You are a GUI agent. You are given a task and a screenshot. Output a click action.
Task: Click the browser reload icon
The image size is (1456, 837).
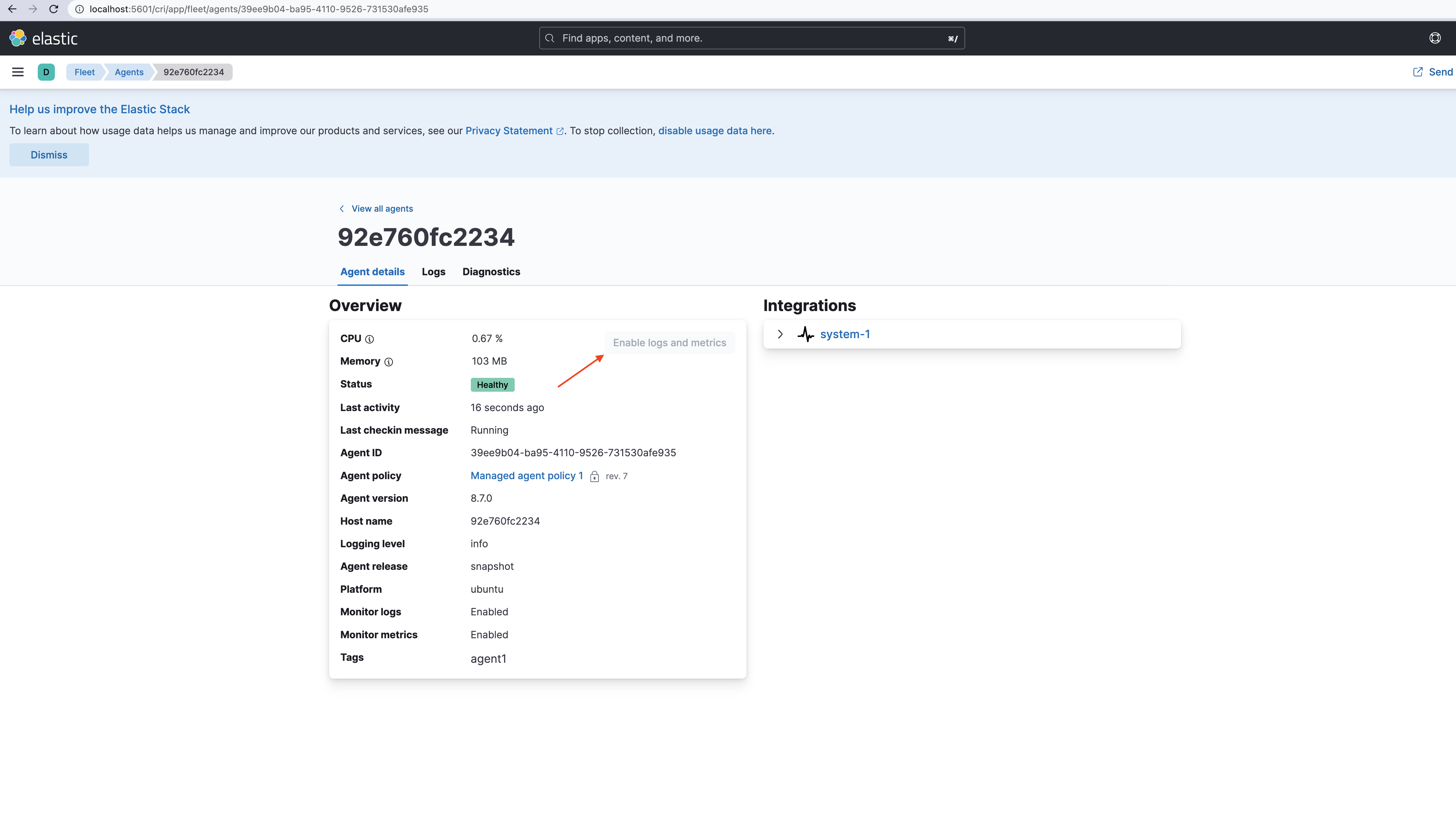point(54,9)
